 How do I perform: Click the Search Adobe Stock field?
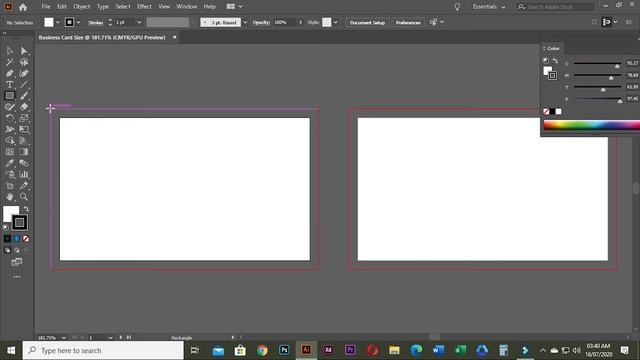coord(555,7)
